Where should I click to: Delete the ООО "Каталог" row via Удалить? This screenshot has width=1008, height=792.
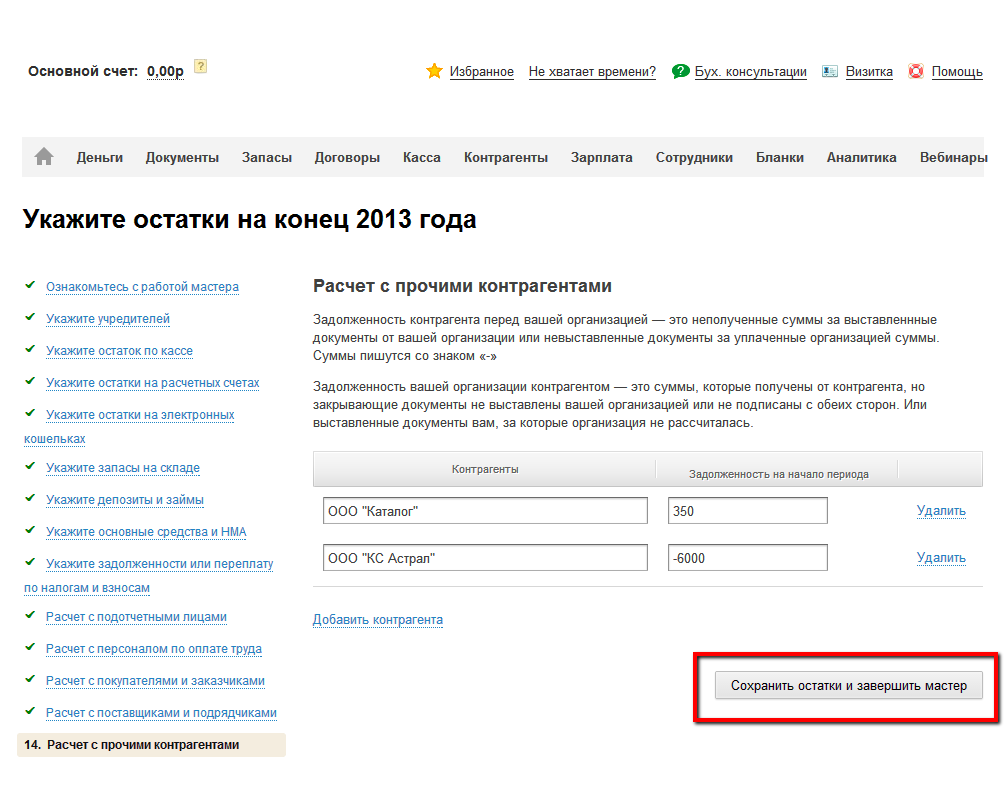(x=941, y=511)
